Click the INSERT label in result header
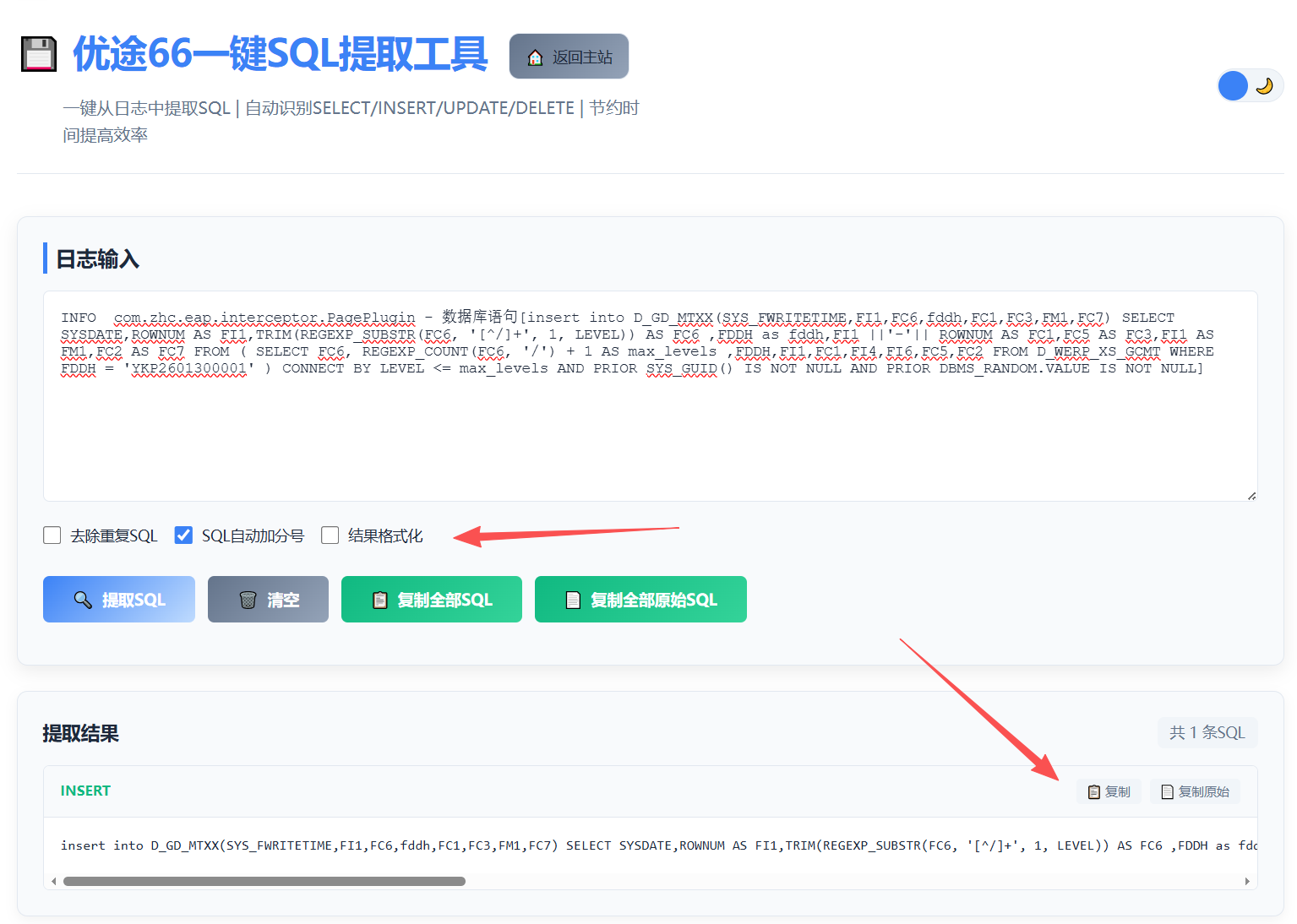This screenshot has height=924, width=1297. coord(85,791)
